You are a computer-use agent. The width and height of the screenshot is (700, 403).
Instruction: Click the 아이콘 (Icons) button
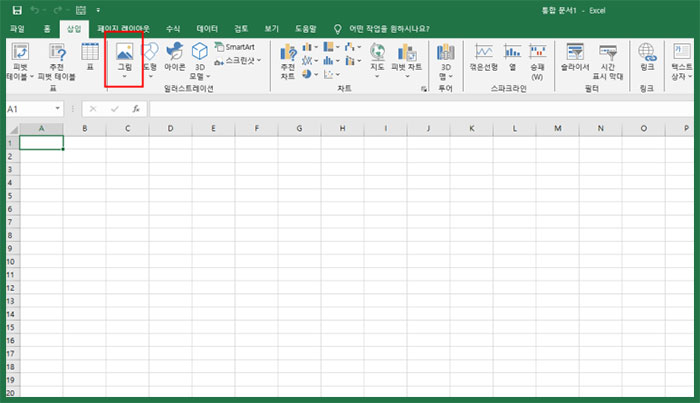tap(175, 58)
